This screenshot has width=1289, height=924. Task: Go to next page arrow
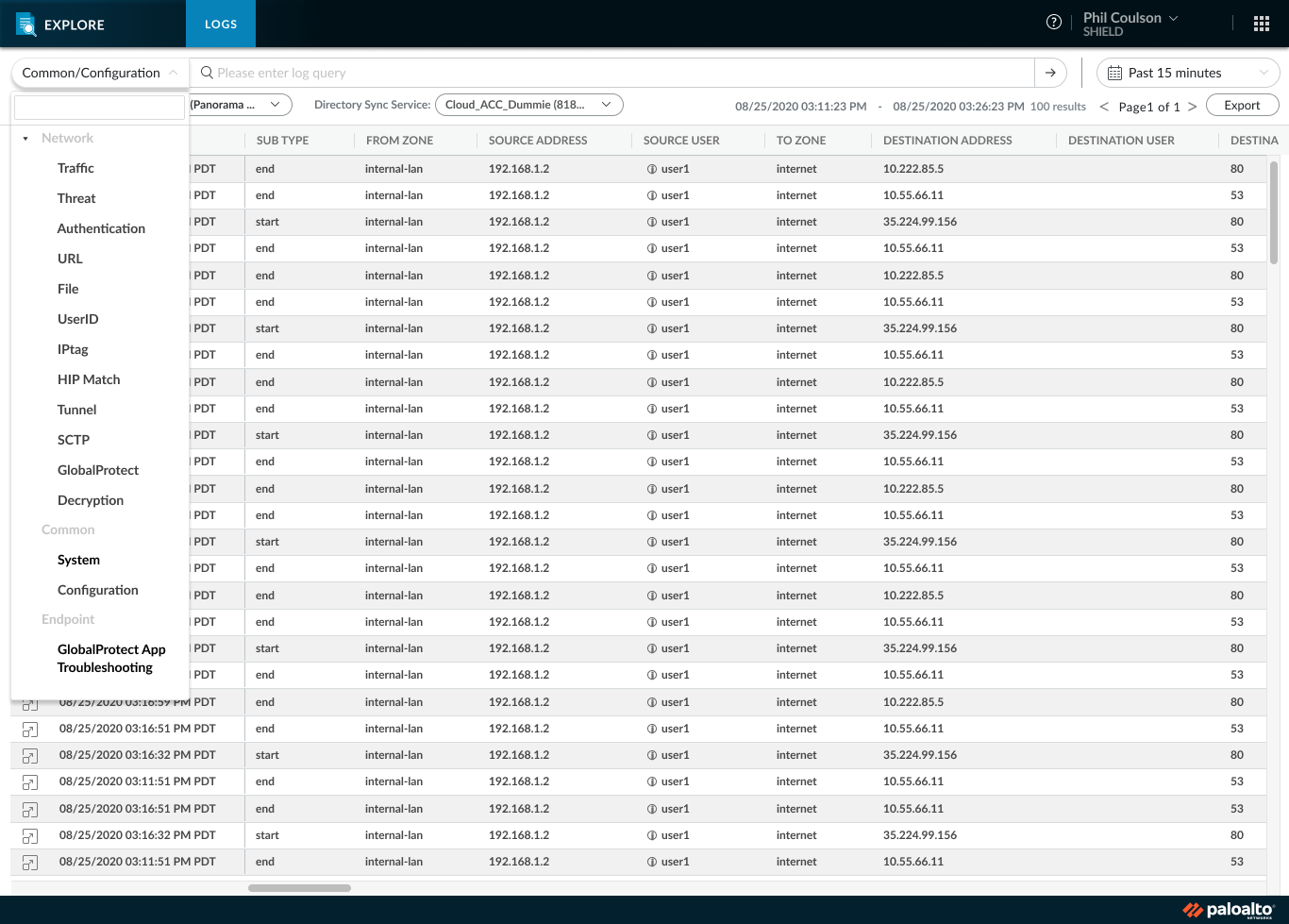pyautogui.click(x=1193, y=107)
